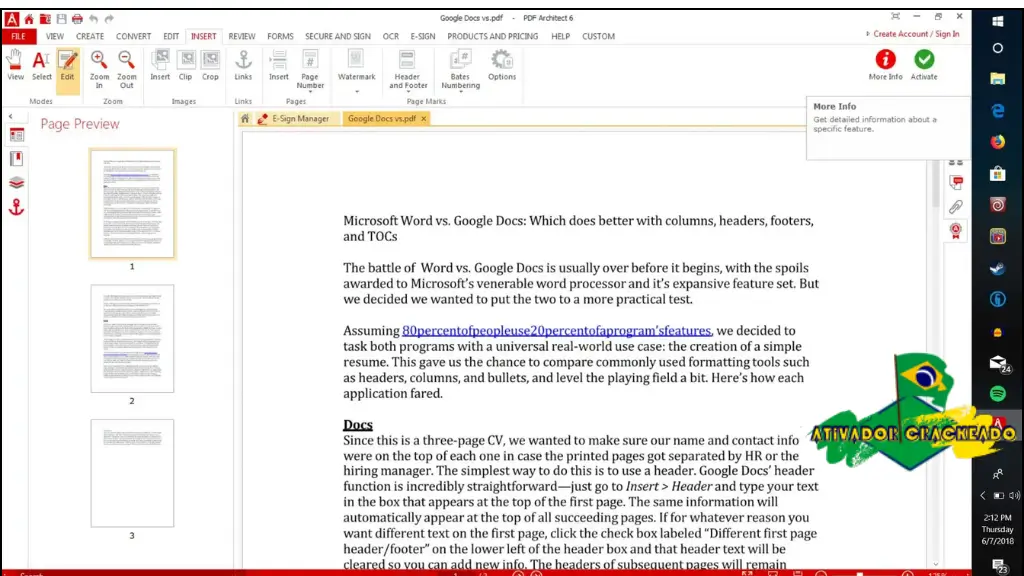Open the Page Number dropdown
Viewport: 1024px width, 576px height.
(x=310, y=70)
